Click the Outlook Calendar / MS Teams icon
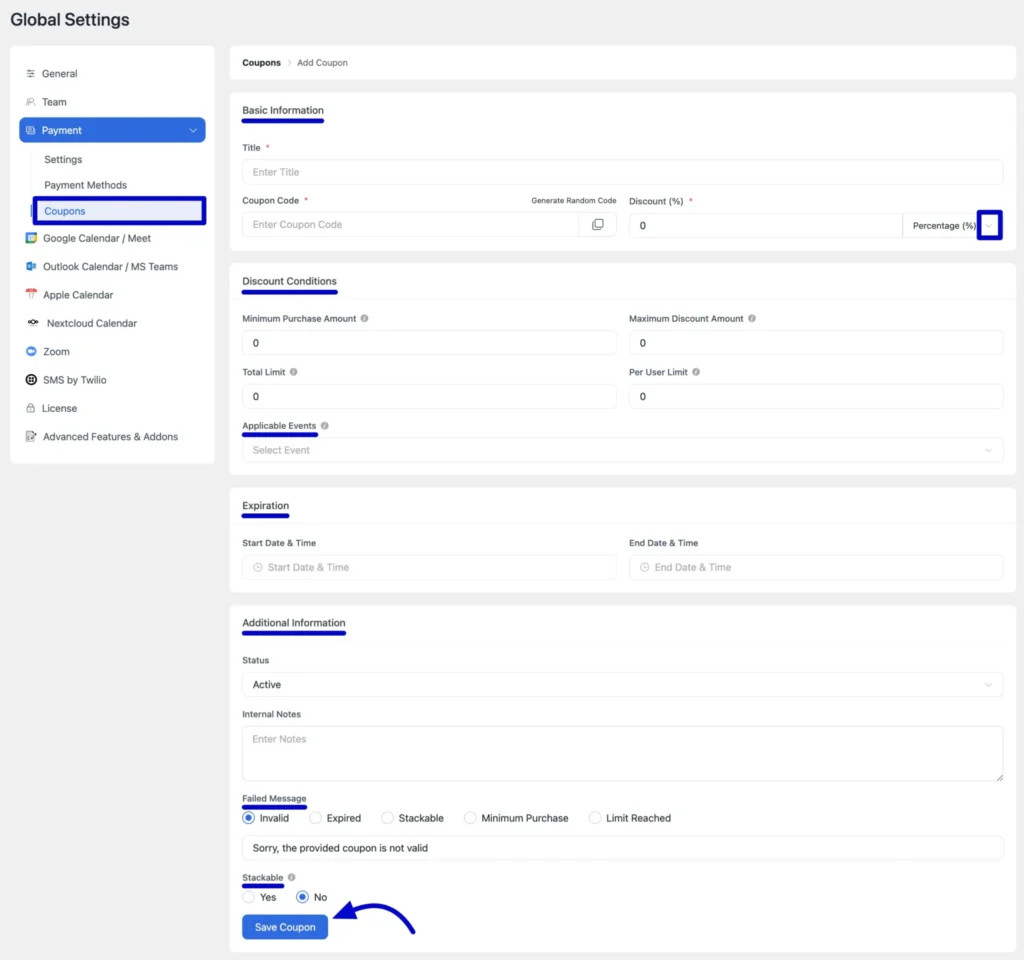Viewport: 1024px width, 960px height. click(33, 266)
